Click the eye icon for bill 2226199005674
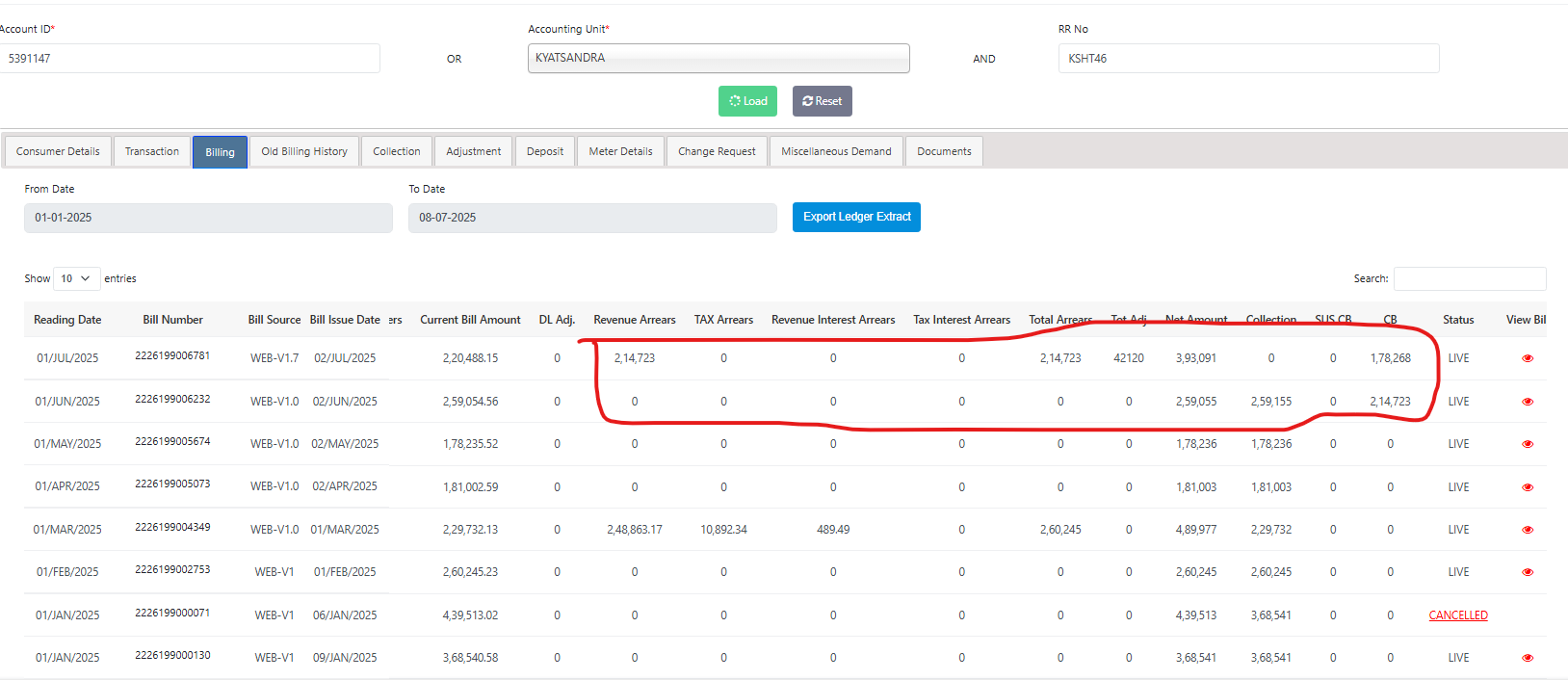Screen dimensions: 1568x680 tap(1527, 444)
